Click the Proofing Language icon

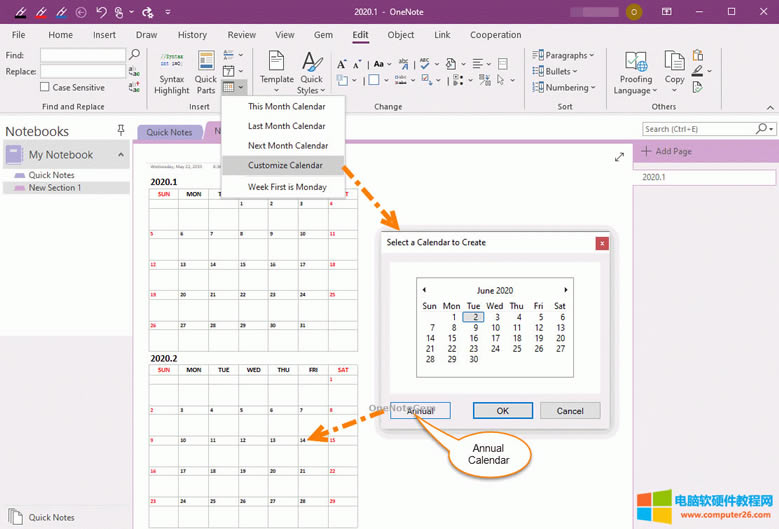pyautogui.click(x=635, y=62)
